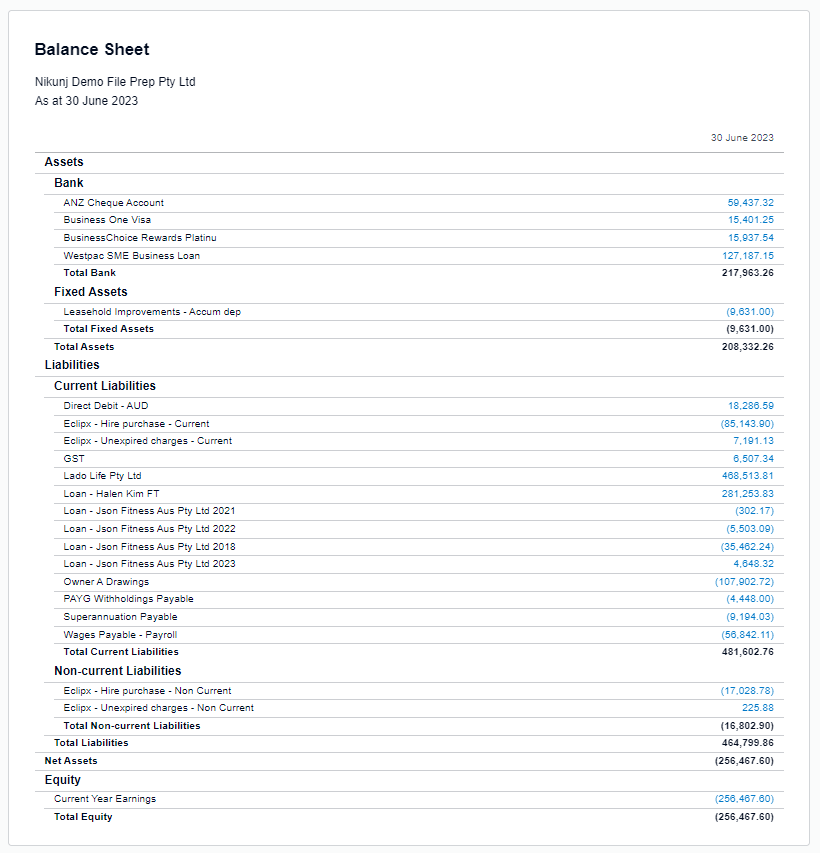This screenshot has width=820, height=853.
Task: Select the Leasehold Improvements - Accum dep label
Action: 152,312
